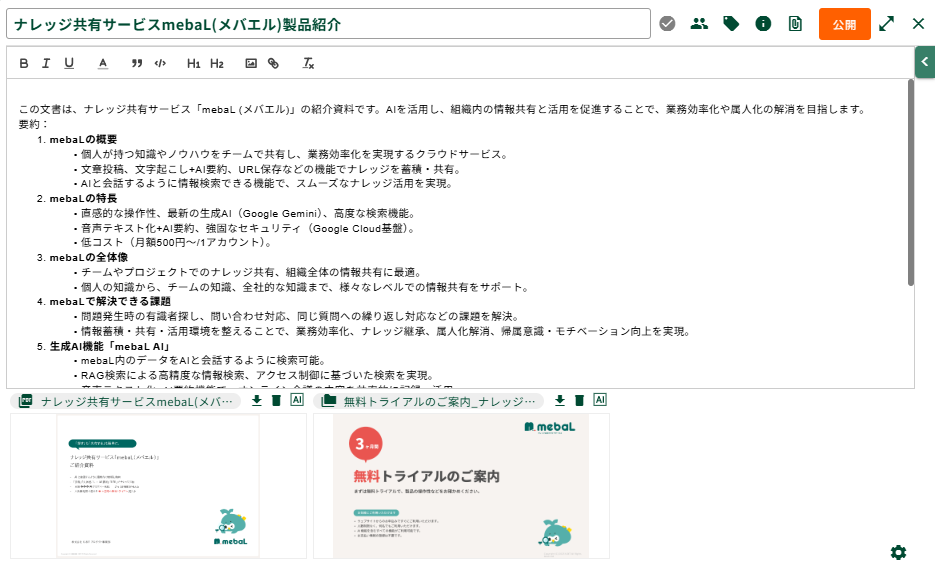Click the heading 'mebaLの概要'
Image resolution: width=938 pixels, height=581 pixels.
click(83, 139)
